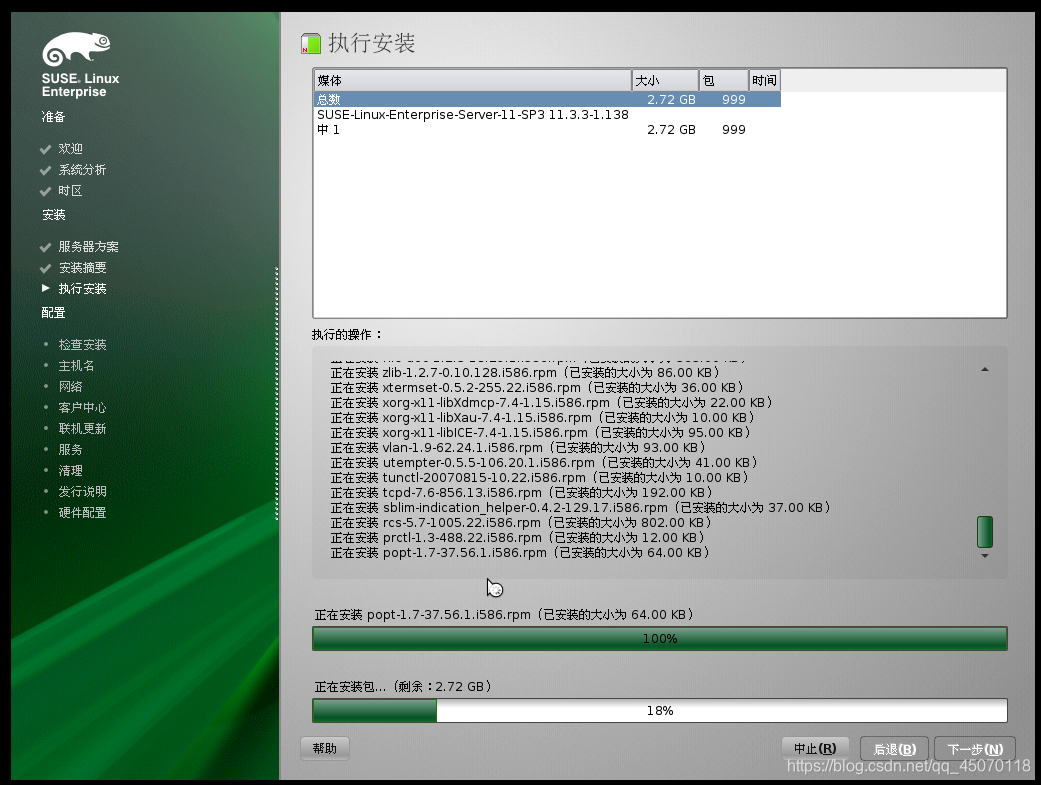
Task: Click the xtermset-0.5.2 log line
Action: pos(537,387)
